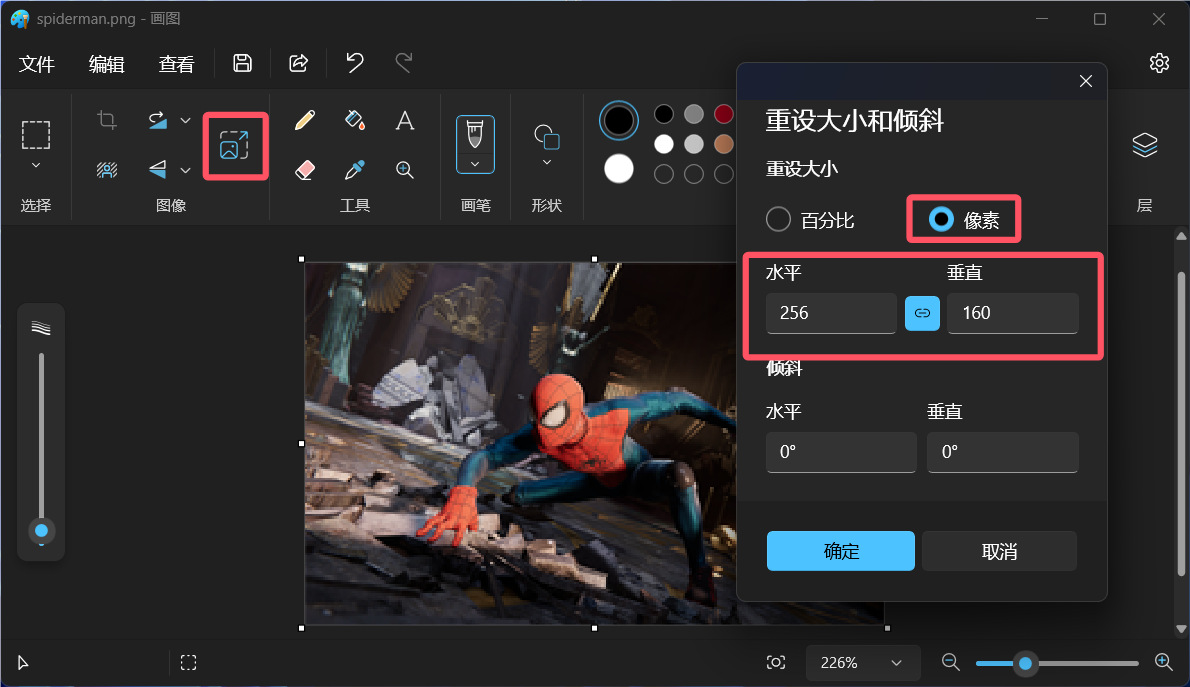The image size is (1190, 687).
Task: Click the vertical scrollbar up arrow
Action: (1181, 236)
